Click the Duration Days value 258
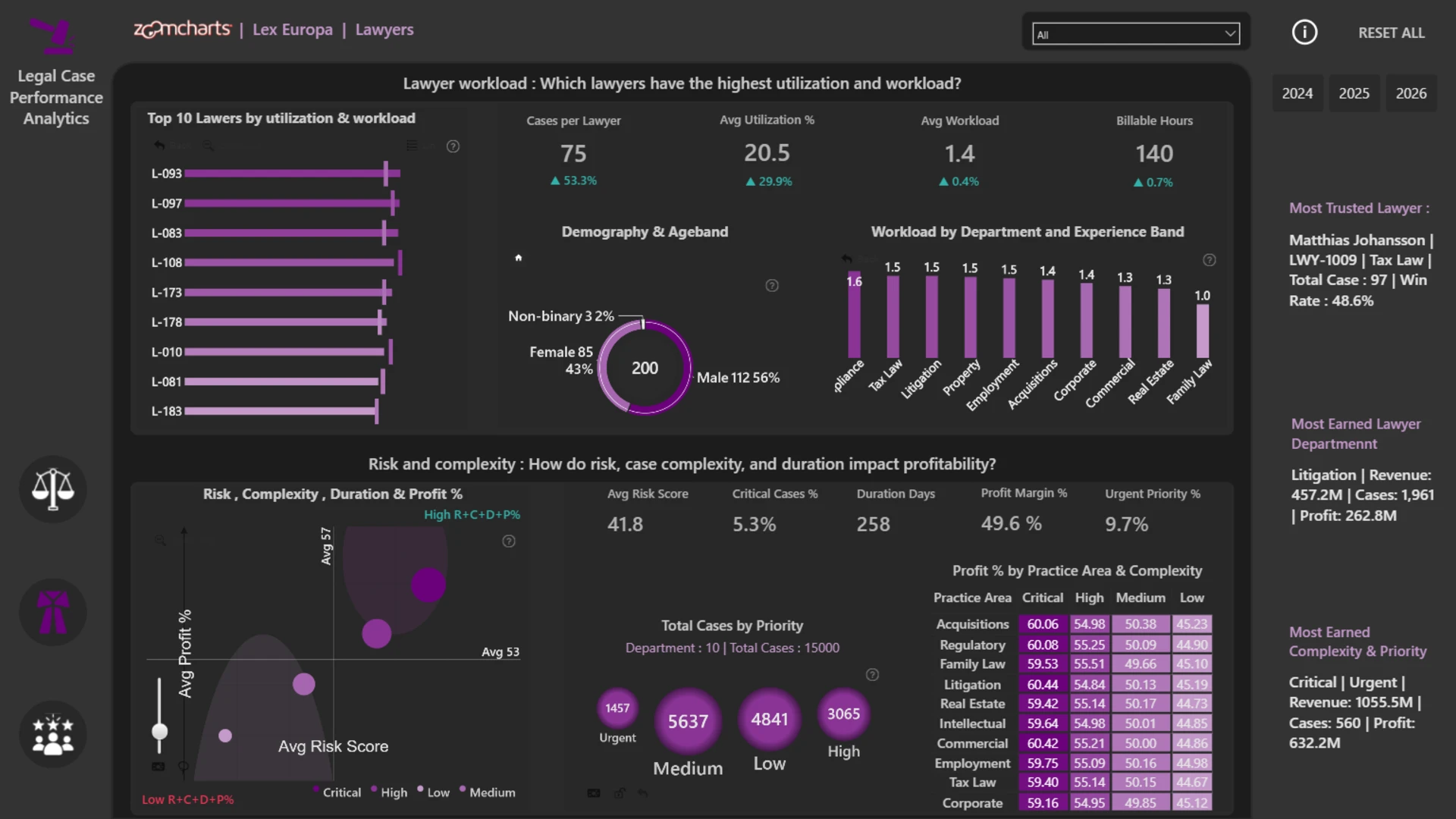 coord(873,524)
